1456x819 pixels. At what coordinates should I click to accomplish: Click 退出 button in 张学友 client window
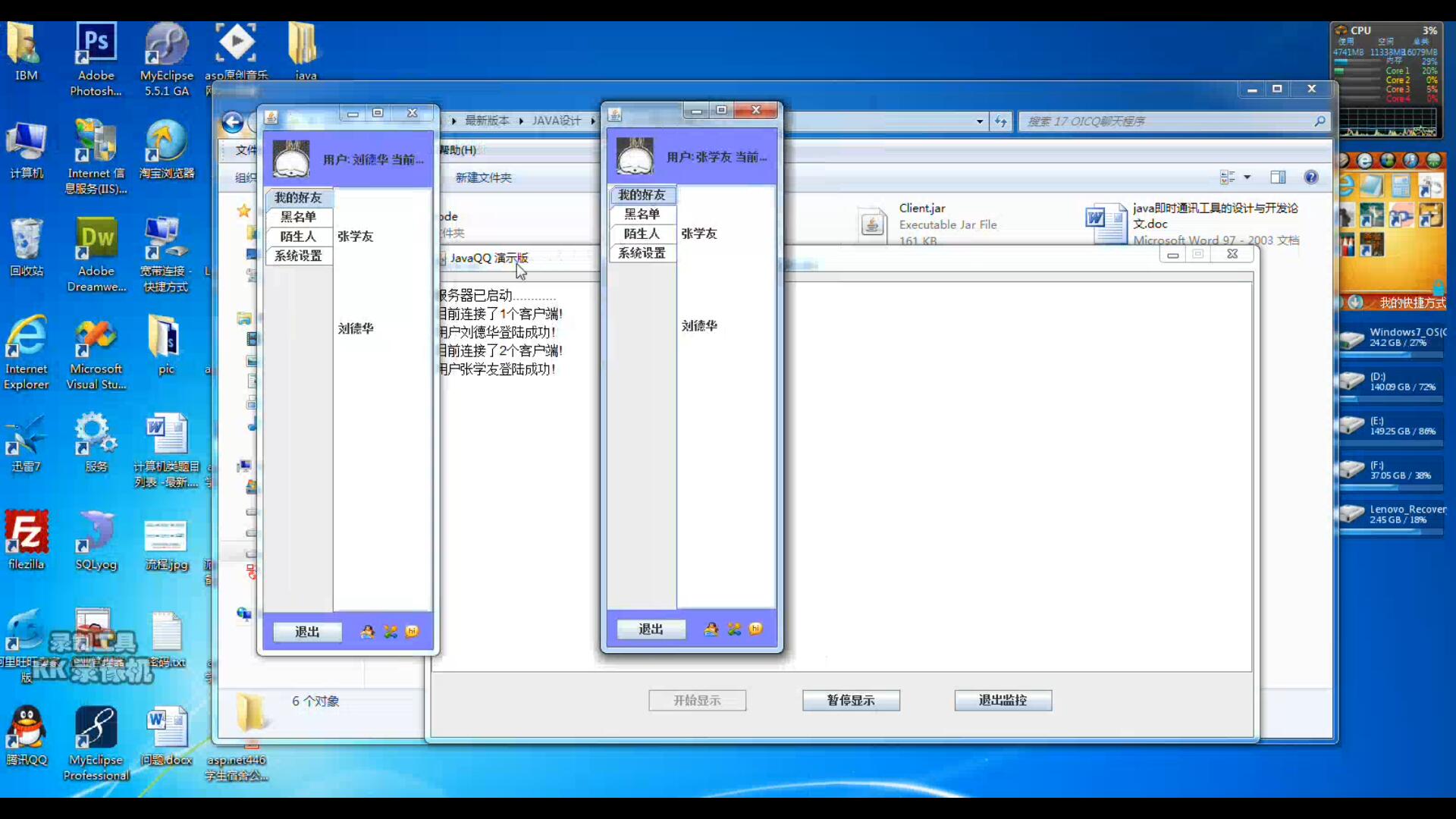point(651,629)
